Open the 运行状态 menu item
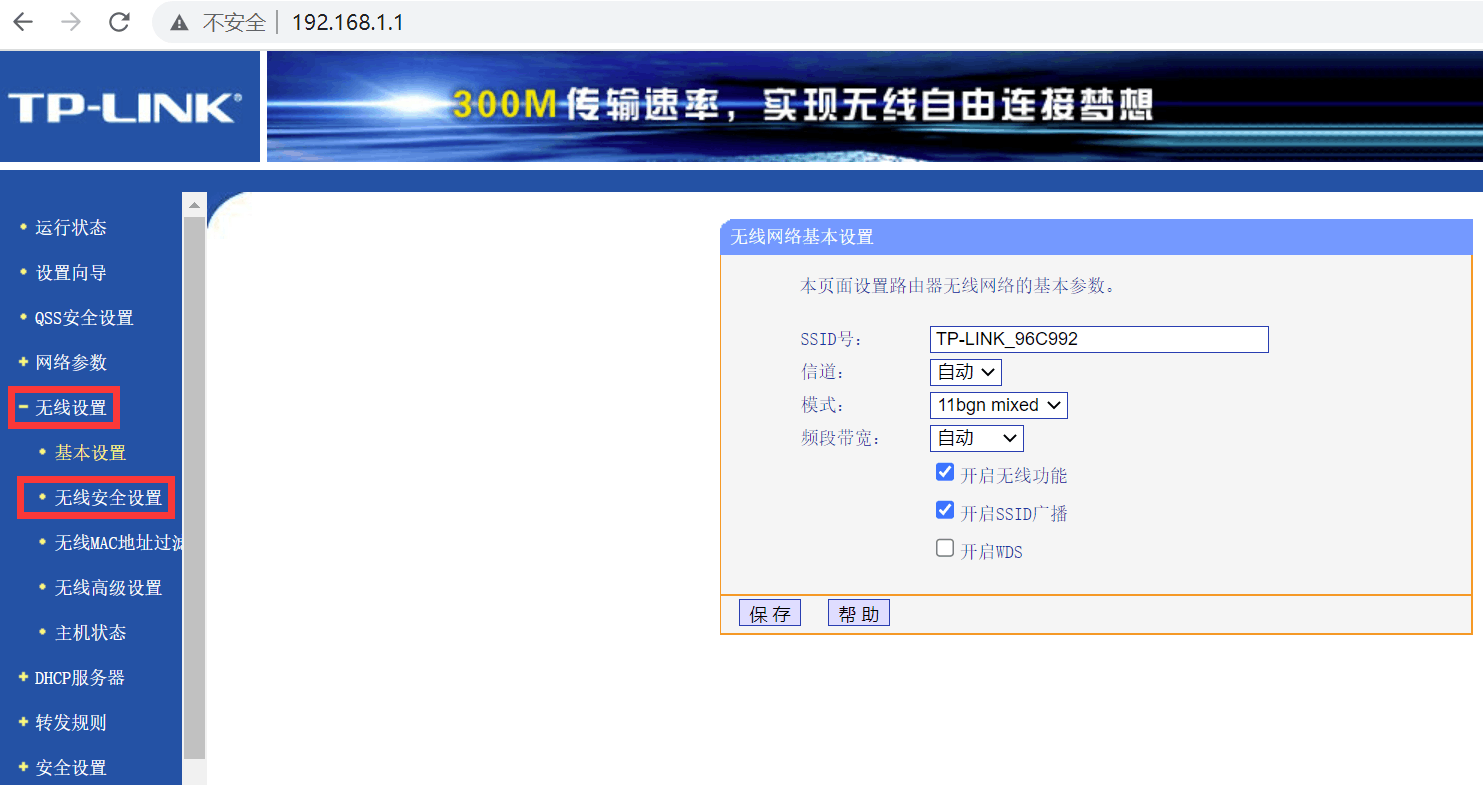The height and width of the screenshot is (785, 1483). pyautogui.click(x=67, y=227)
